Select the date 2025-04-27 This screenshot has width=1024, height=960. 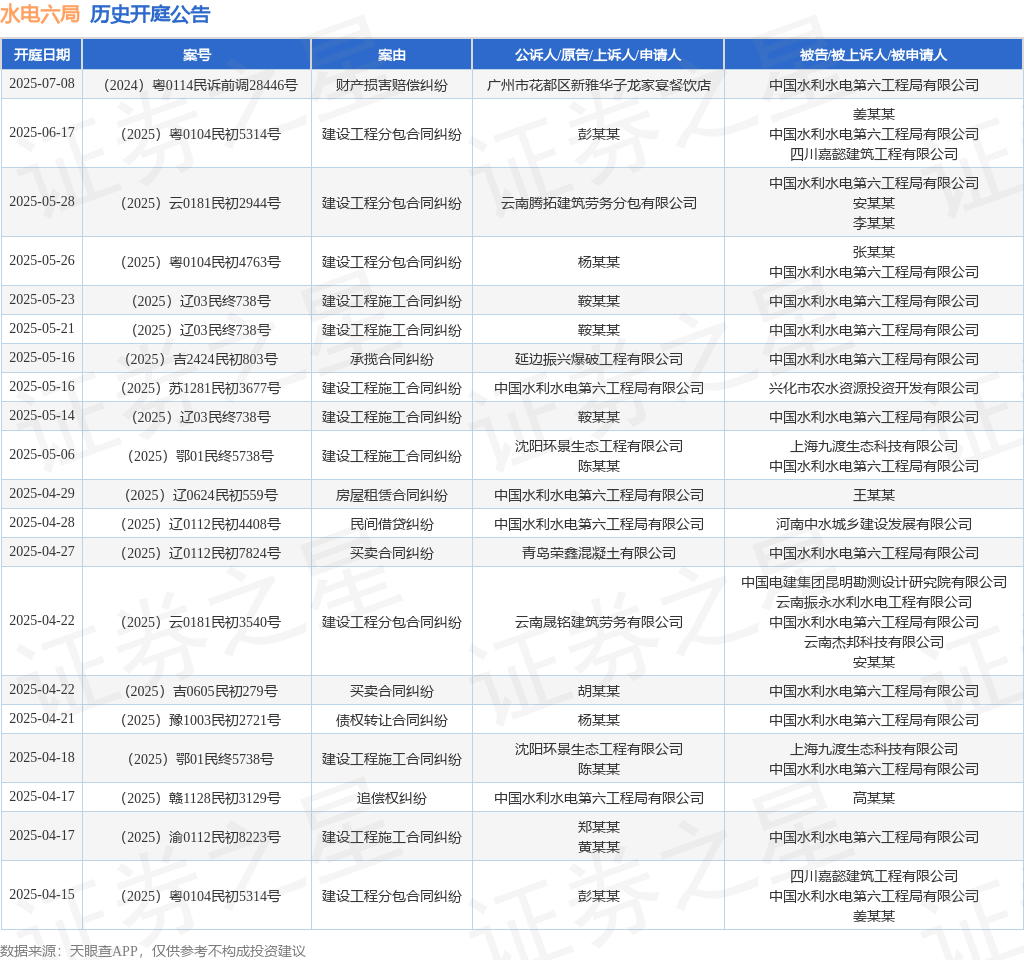pyautogui.click(x=42, y=552)
